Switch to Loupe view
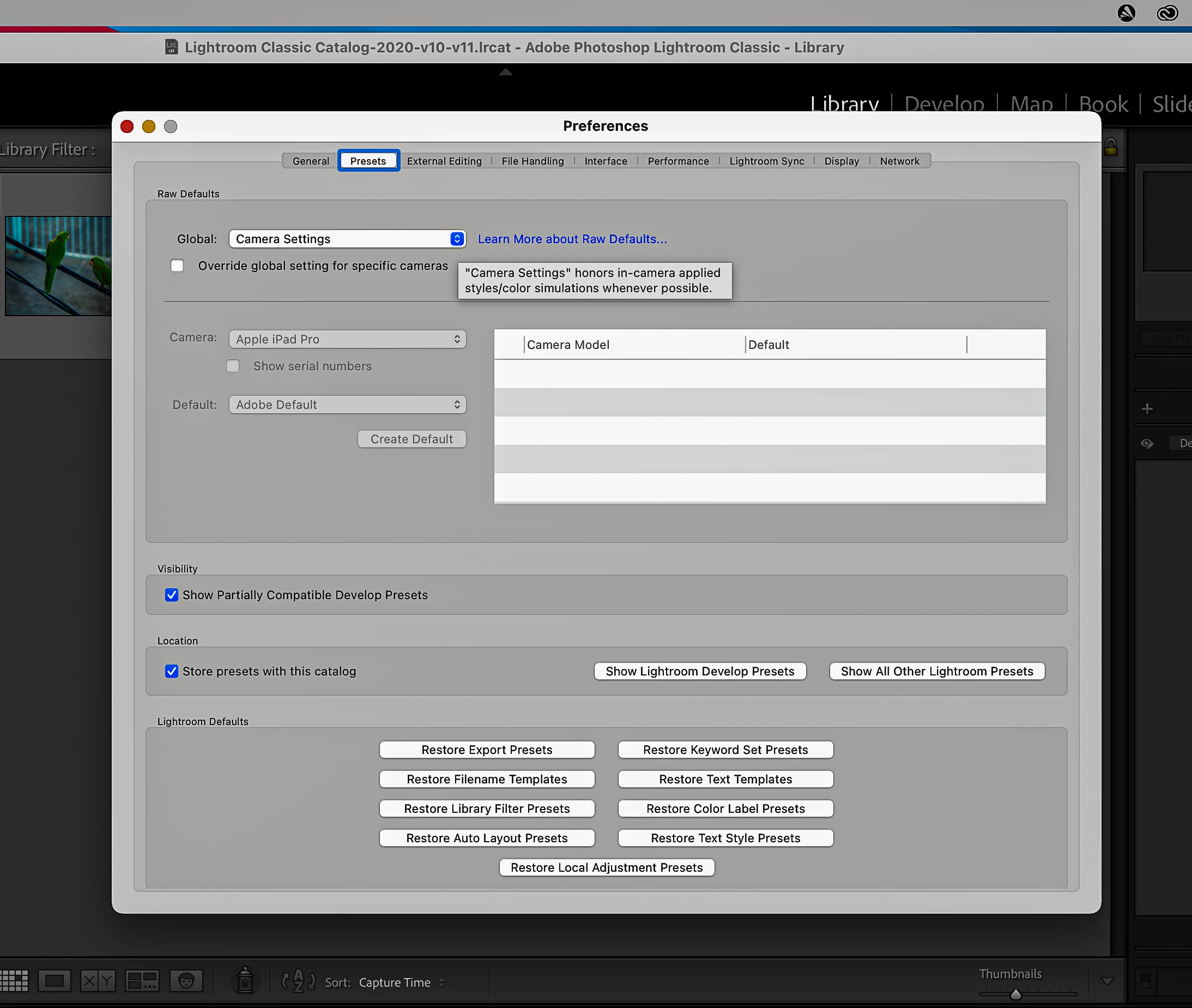 [55, 981]
